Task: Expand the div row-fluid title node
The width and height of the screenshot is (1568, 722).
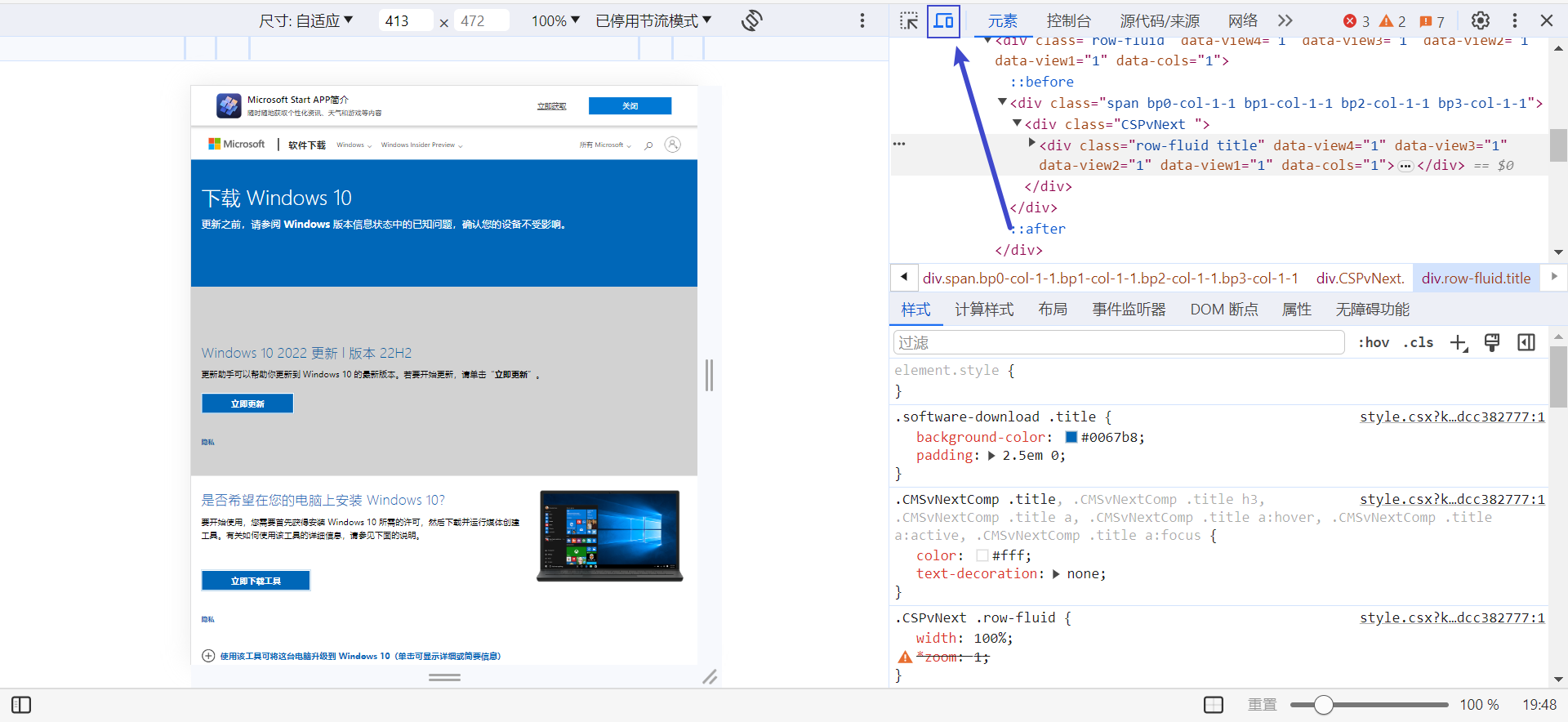Action: pyautogui.click(x=1031, y=144)
